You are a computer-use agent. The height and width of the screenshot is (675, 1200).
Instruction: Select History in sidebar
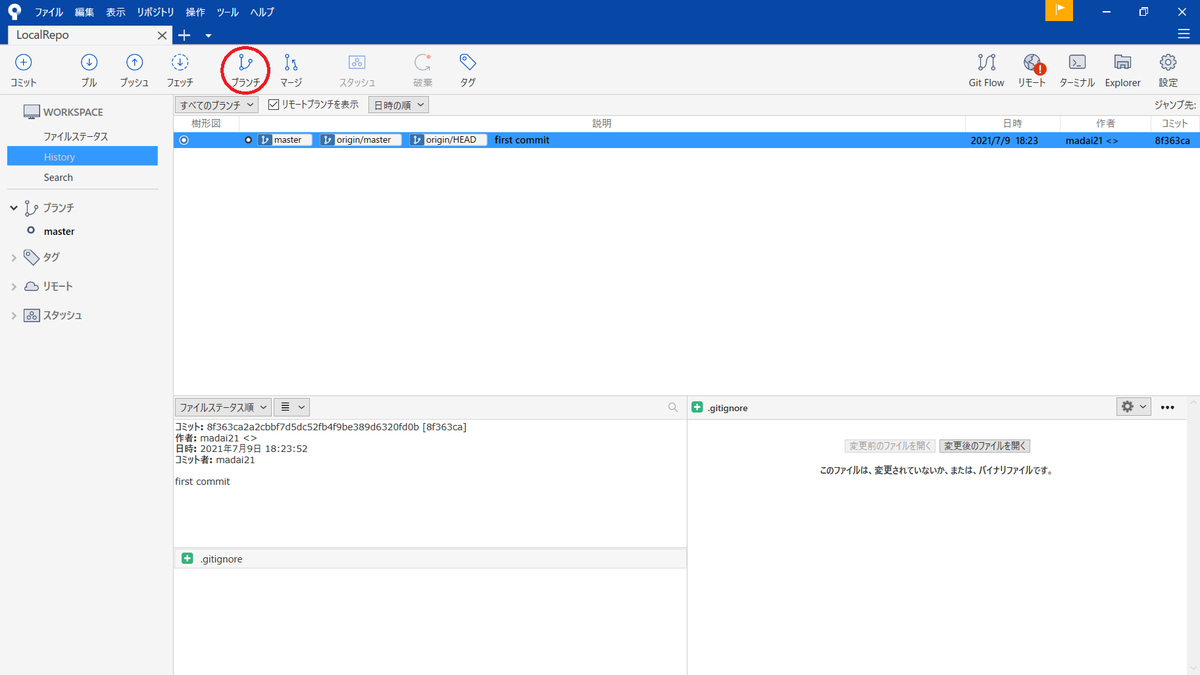[x=82, y=156]
